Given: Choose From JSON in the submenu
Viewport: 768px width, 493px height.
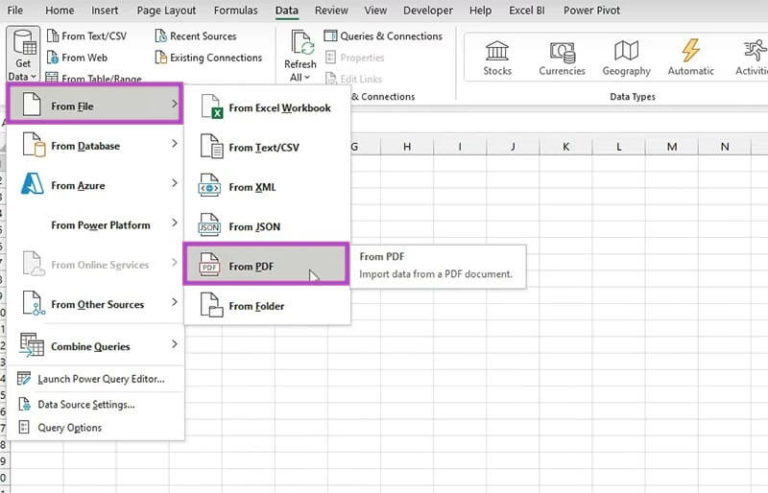Looking at the screenshot, I should [267, 227].
